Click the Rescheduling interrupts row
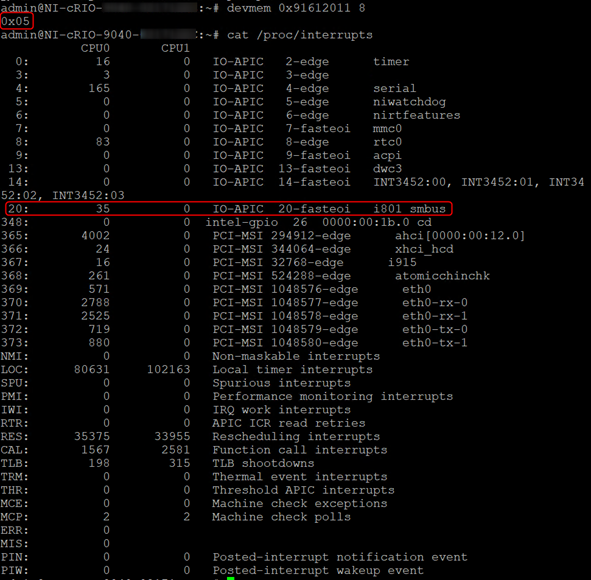Screen dimensions: 591x580 (190, 436)
